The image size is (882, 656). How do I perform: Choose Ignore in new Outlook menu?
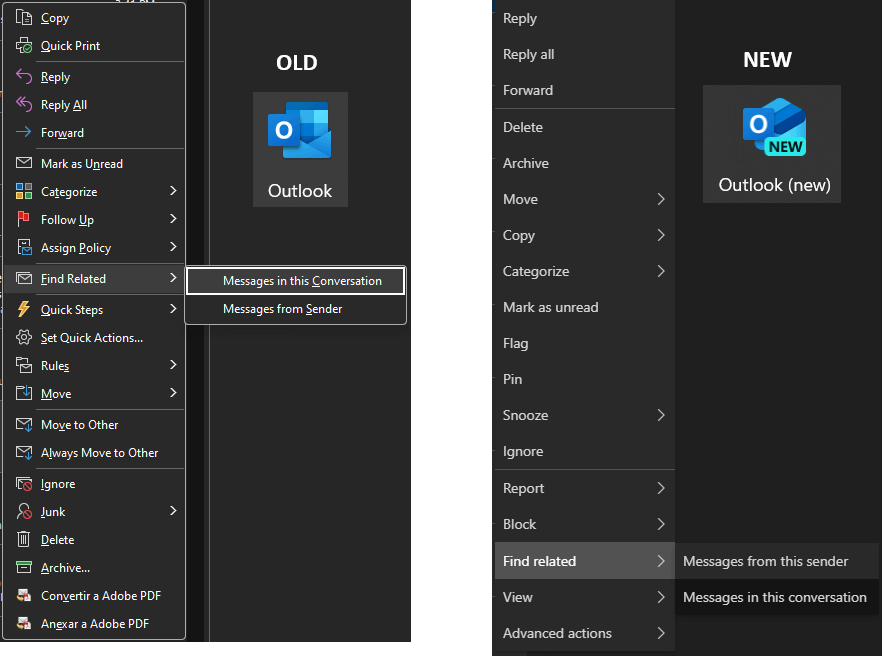(584, 451)
